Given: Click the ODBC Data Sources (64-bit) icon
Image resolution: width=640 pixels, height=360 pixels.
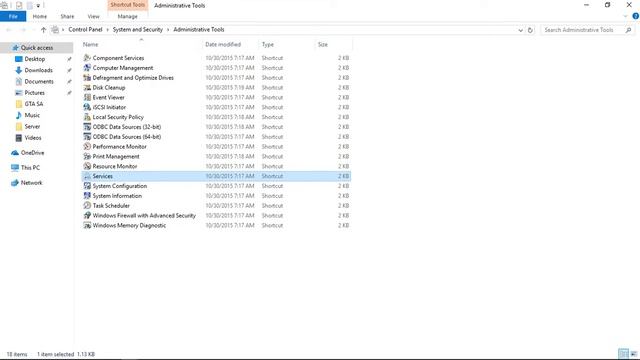Looking at the screenshot, I should pos(87,137).
